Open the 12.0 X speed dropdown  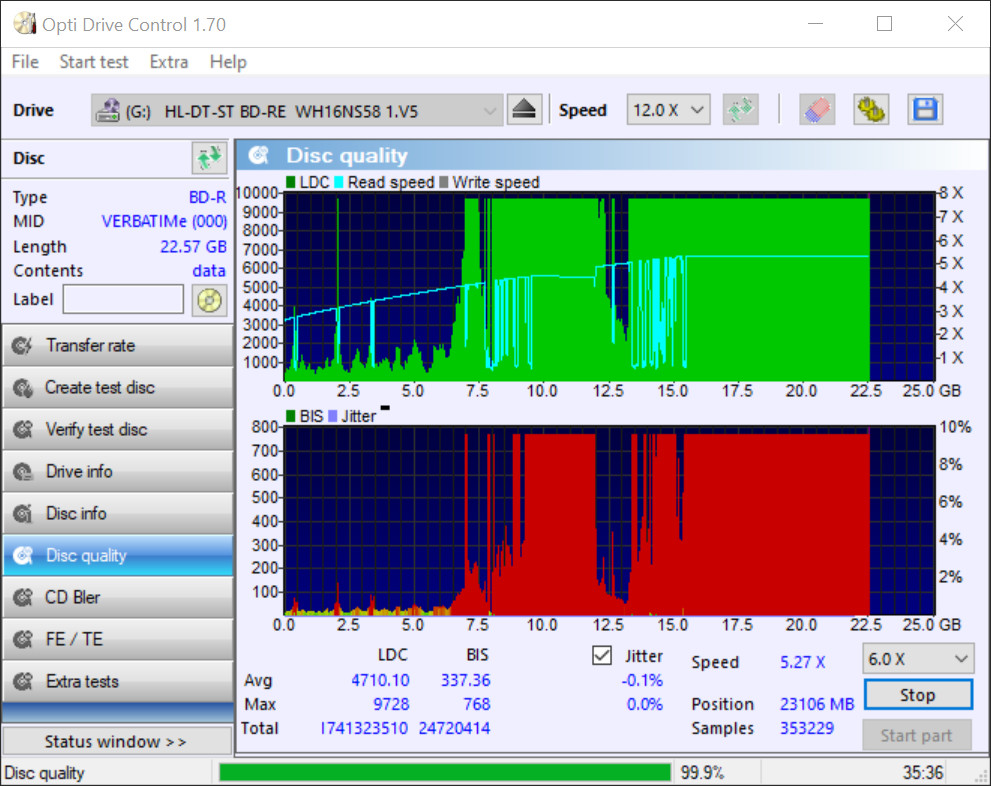(x=668, y=110)
